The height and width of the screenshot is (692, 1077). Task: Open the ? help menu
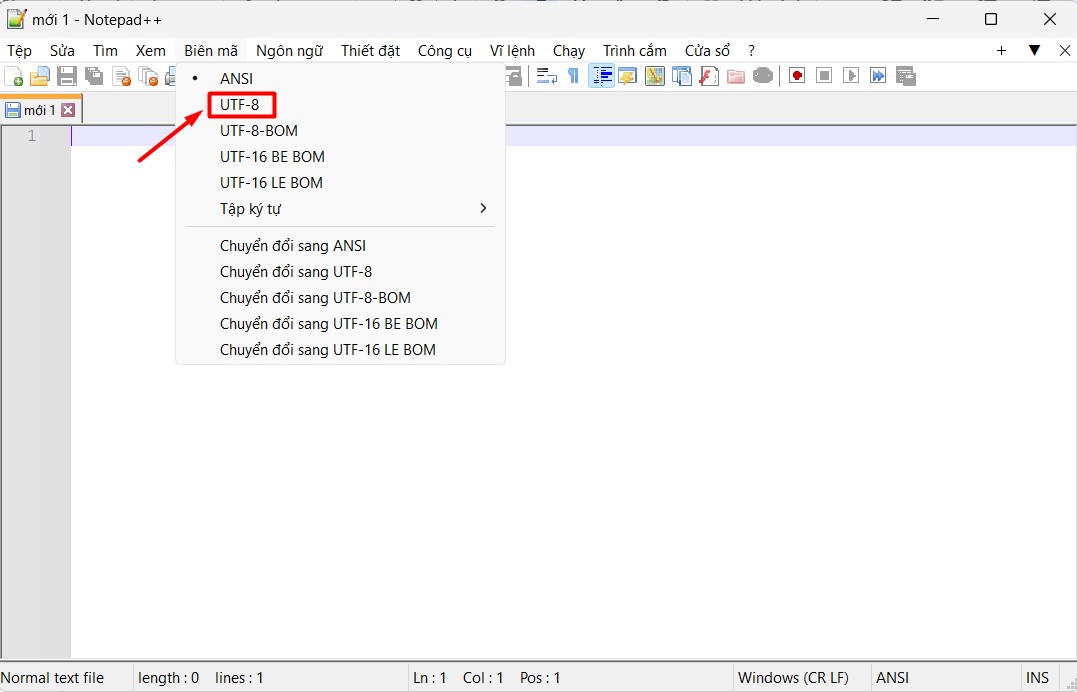751,51
